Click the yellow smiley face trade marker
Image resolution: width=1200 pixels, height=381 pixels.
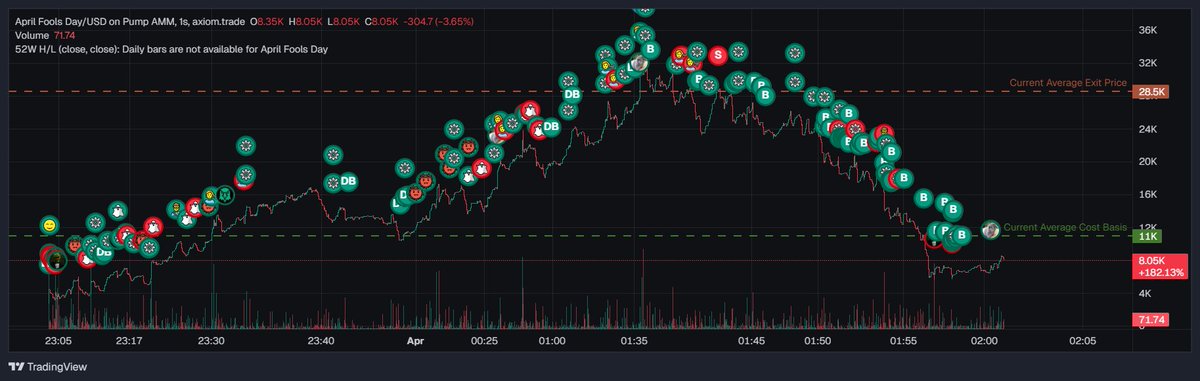point(49,226)
